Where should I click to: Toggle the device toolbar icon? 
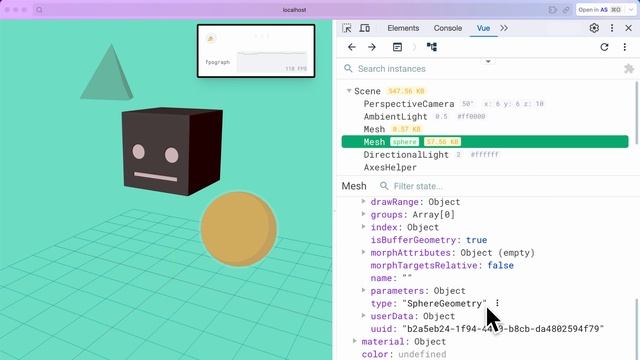click(x=364, y=28)
